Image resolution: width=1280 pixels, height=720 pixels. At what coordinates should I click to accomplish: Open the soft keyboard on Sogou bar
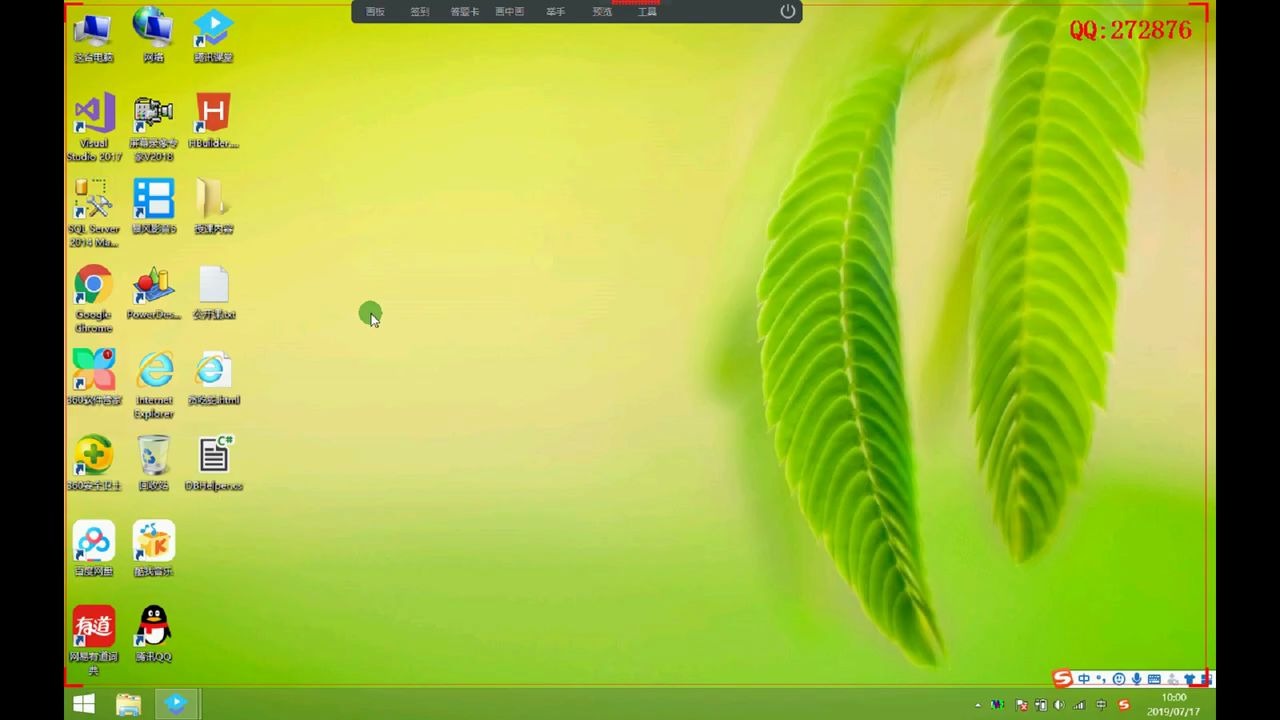click(1154, 679)
